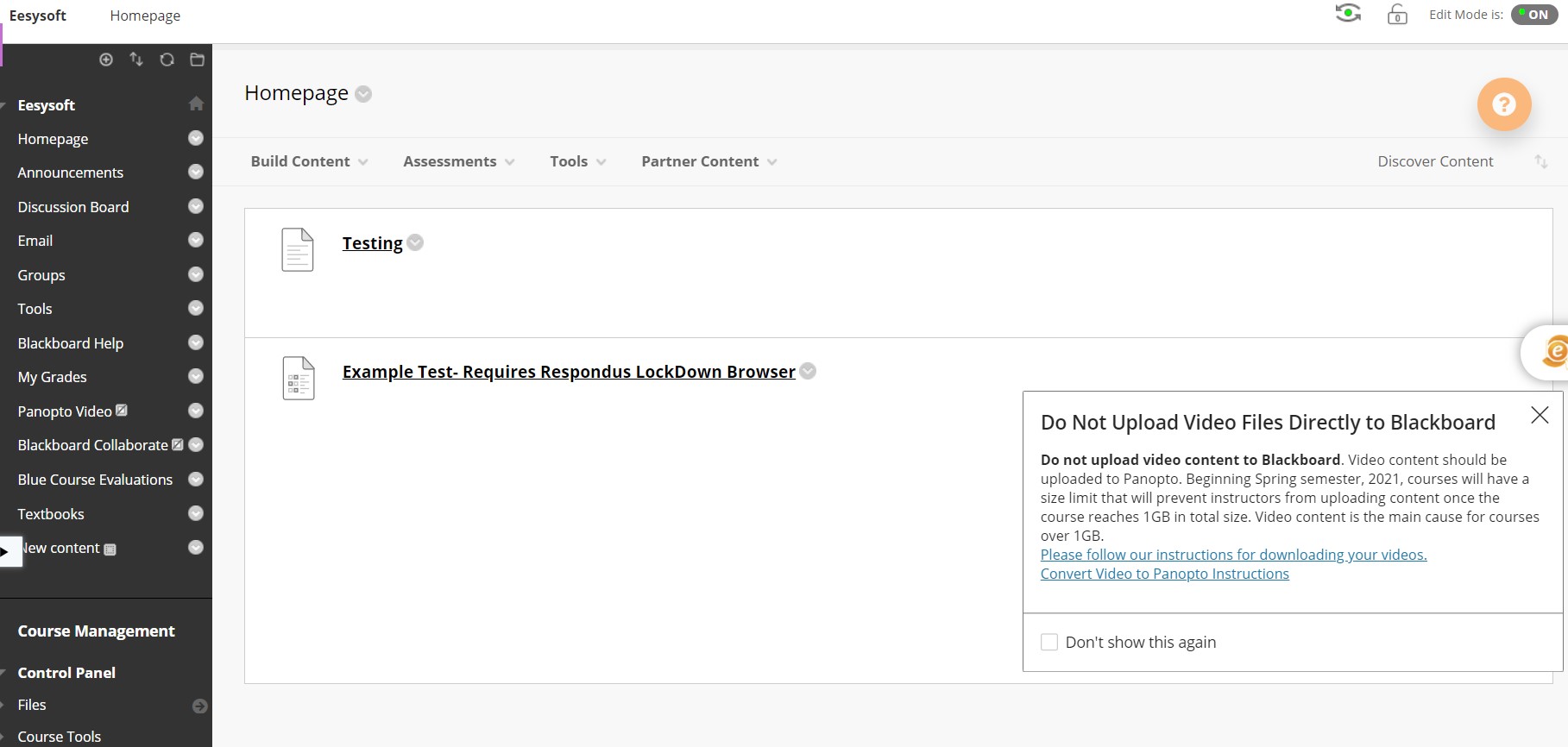Open Groups in the course menu
The image size is (1568, 747).
(x=41, y=275)
